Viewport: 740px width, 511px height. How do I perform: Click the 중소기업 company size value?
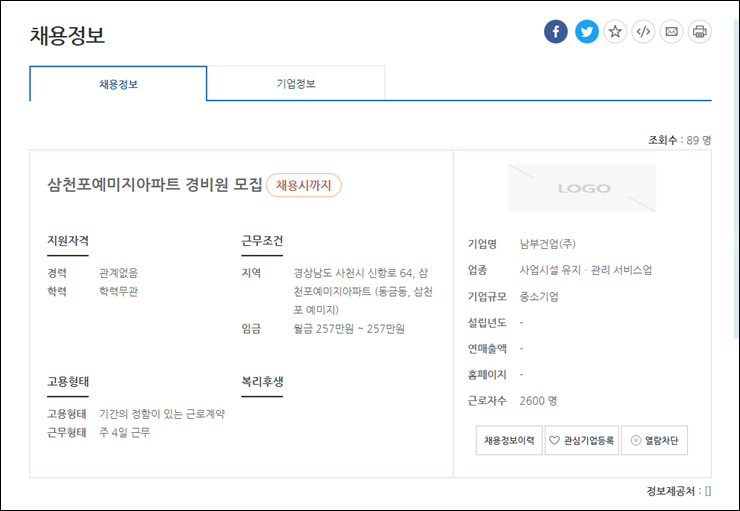[539, 296]
